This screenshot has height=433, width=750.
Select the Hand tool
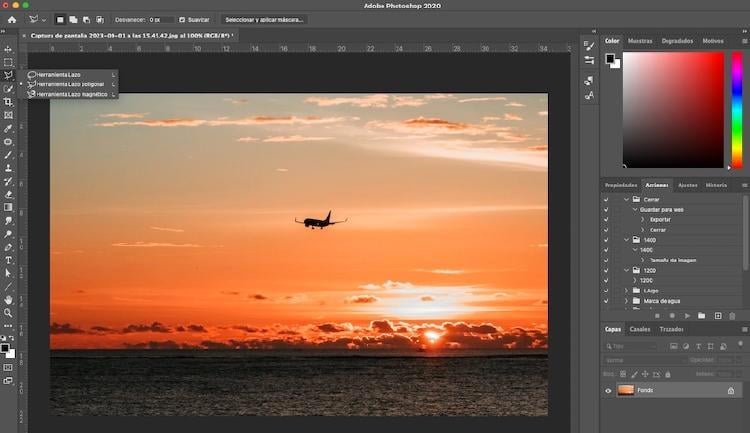(x=8, y=299)
